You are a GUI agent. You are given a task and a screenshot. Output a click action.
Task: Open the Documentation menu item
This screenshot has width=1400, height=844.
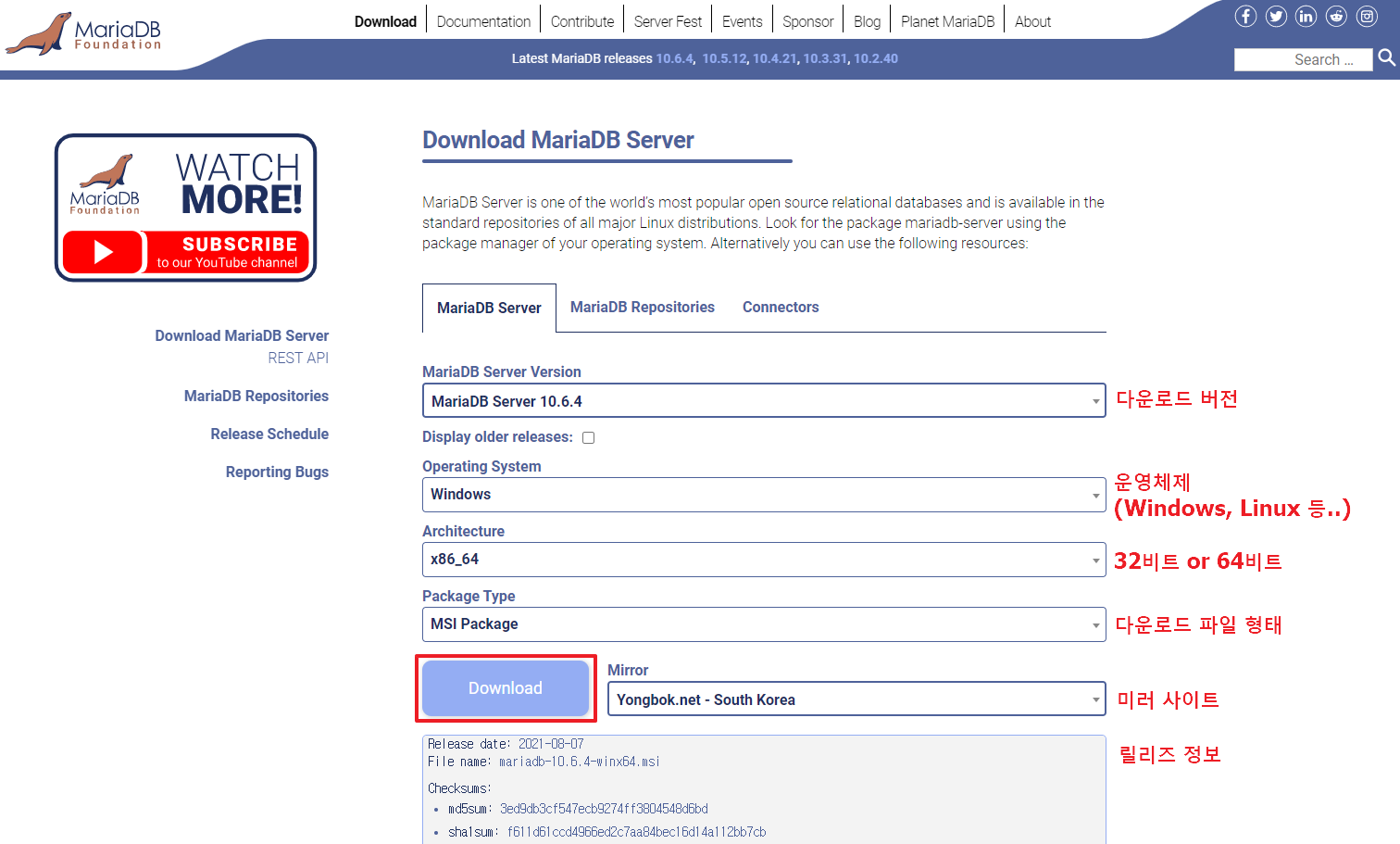(x=483, y=21)
